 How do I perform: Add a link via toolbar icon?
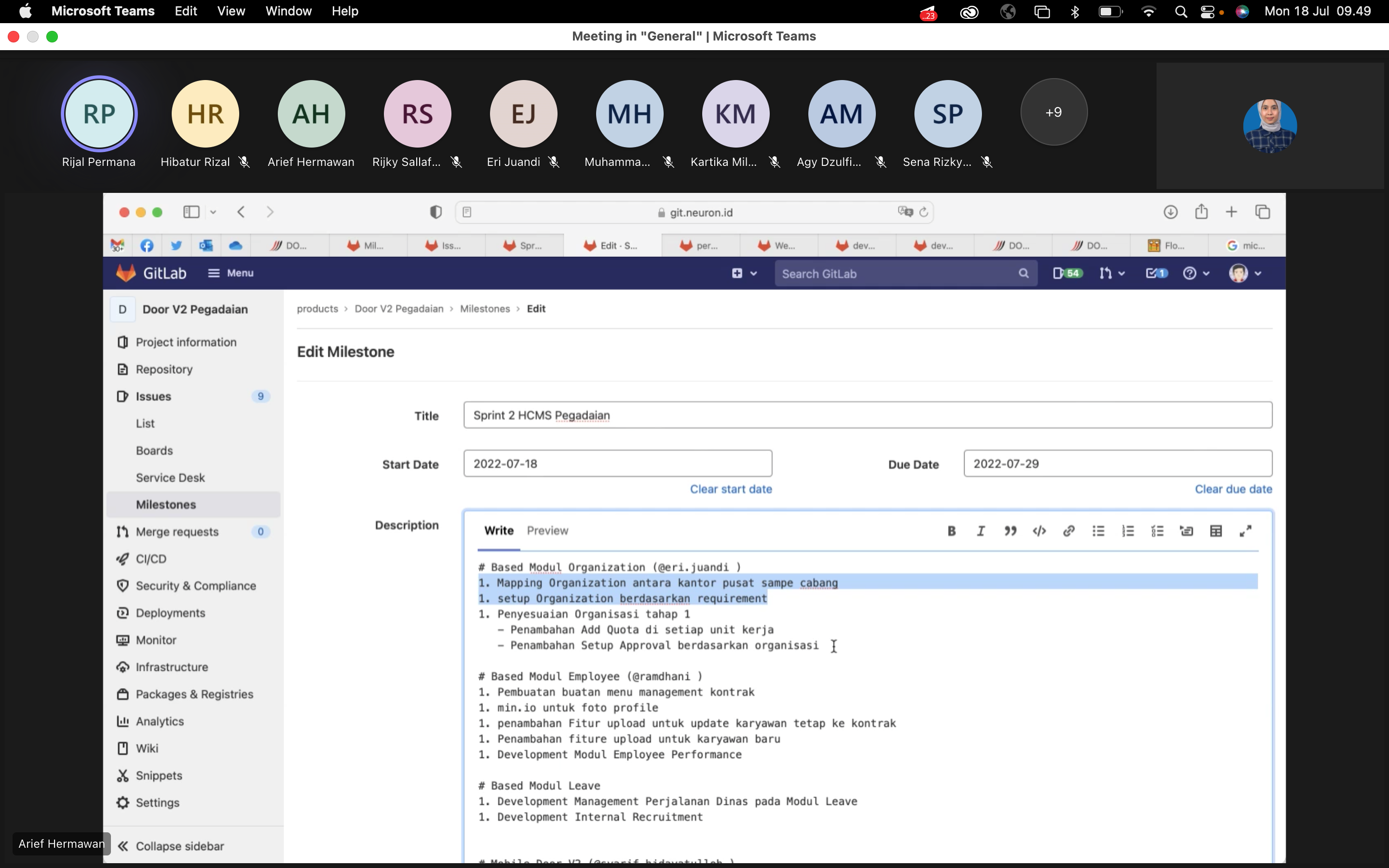[x=1069, y=531]
